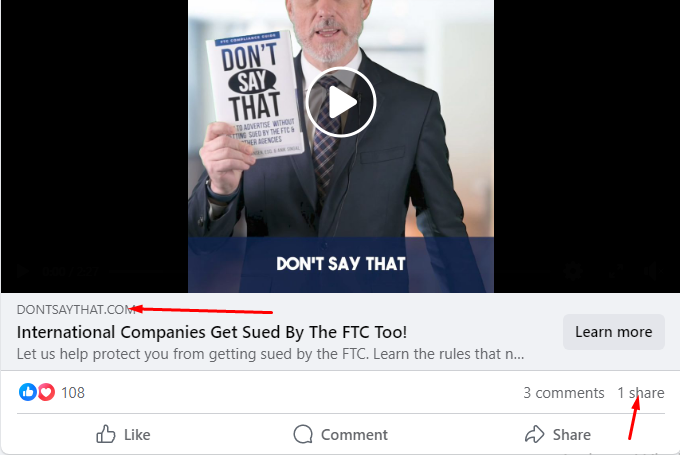Click the Learn more button

[x=613, y=332]
